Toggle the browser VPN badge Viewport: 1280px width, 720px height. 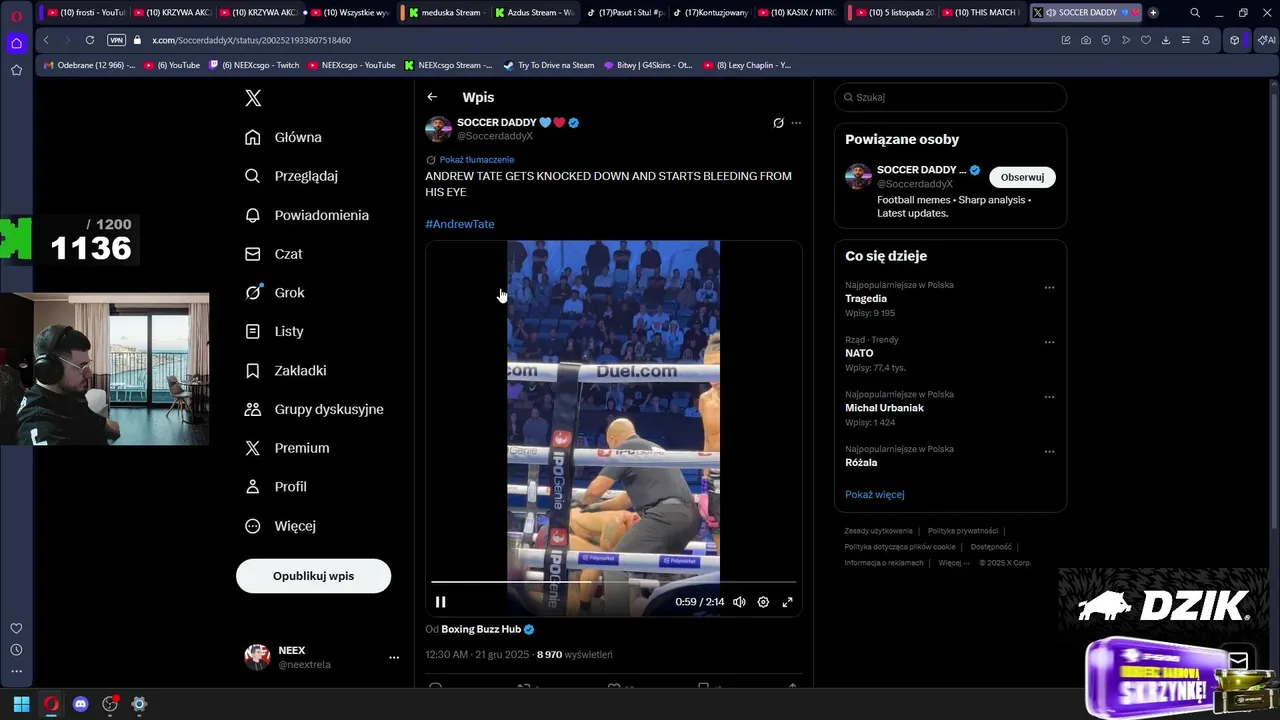pos(116,40)
